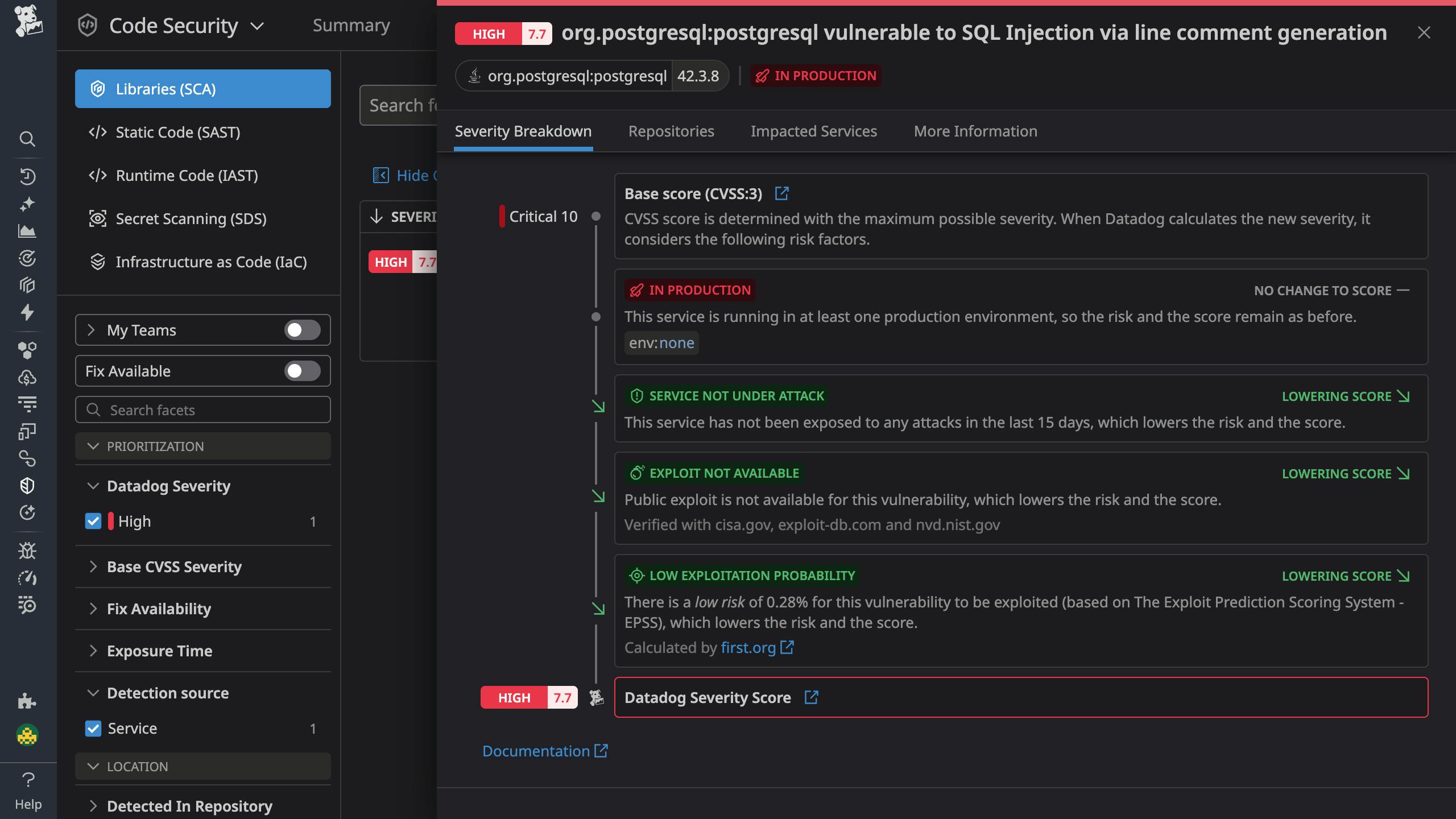This screenshot has width=1456, height=819.
Task: Open the Documentation link
Action: (537, 751)
